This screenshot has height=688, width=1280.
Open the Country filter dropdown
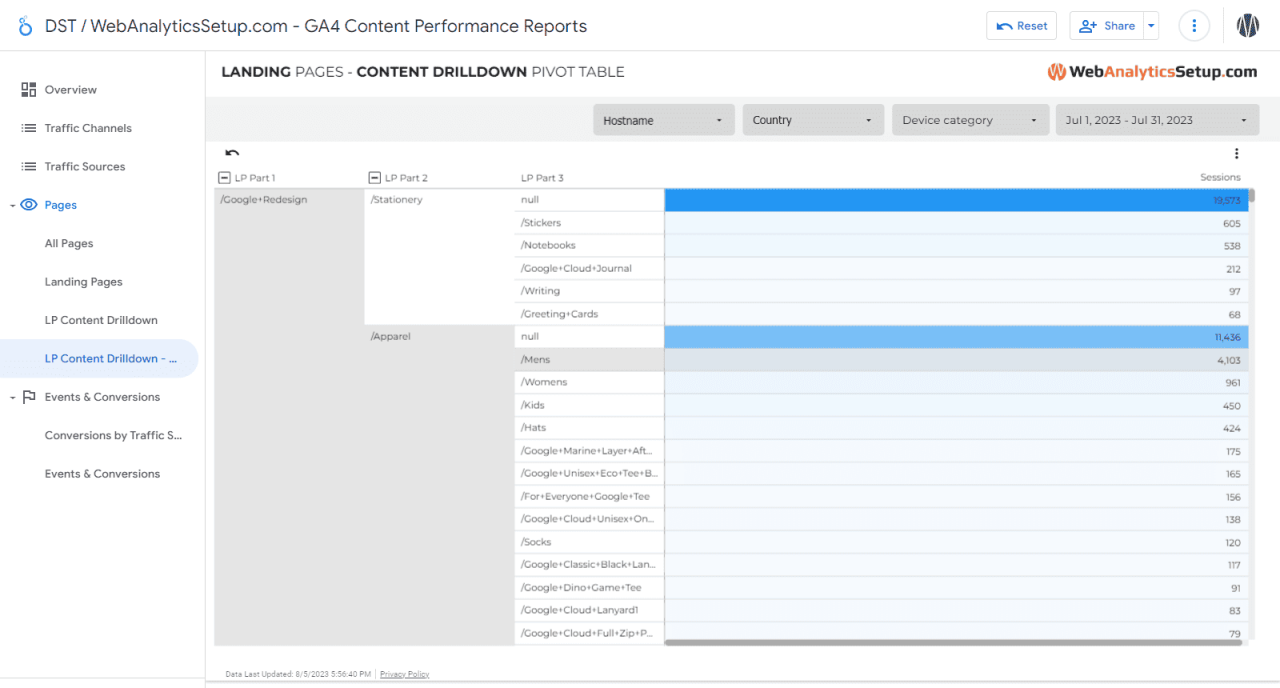(812, 119)
